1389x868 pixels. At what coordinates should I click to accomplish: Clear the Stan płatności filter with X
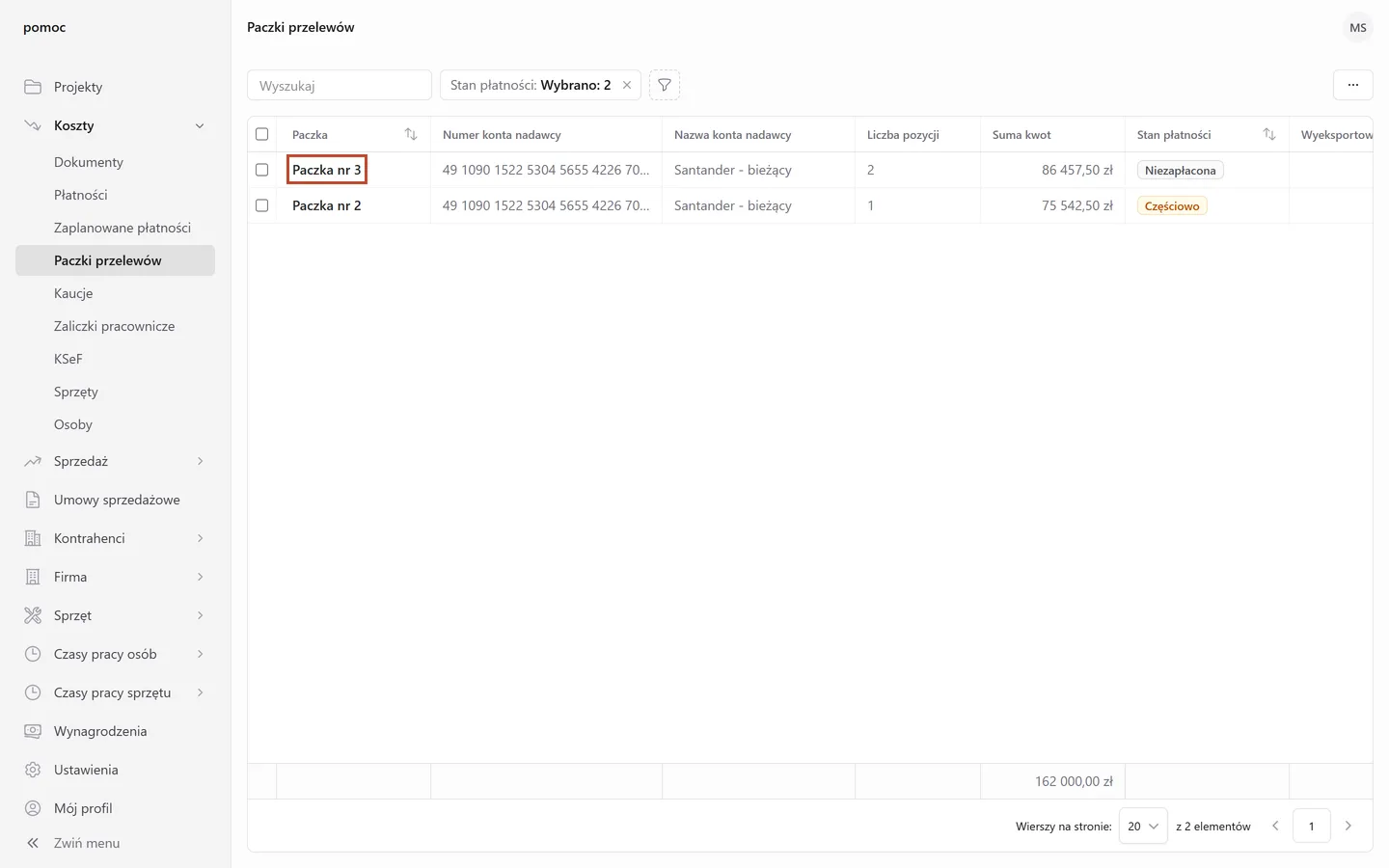point(627,85)
